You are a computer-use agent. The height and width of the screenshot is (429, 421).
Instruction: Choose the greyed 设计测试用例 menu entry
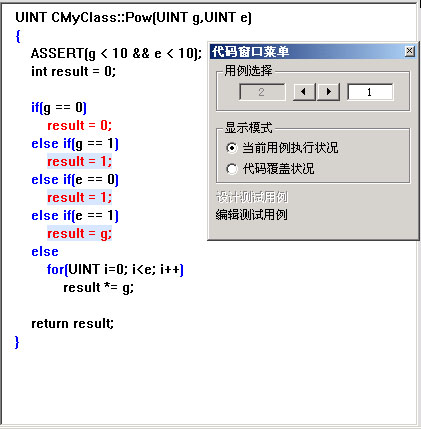click(x=252, y=197)
